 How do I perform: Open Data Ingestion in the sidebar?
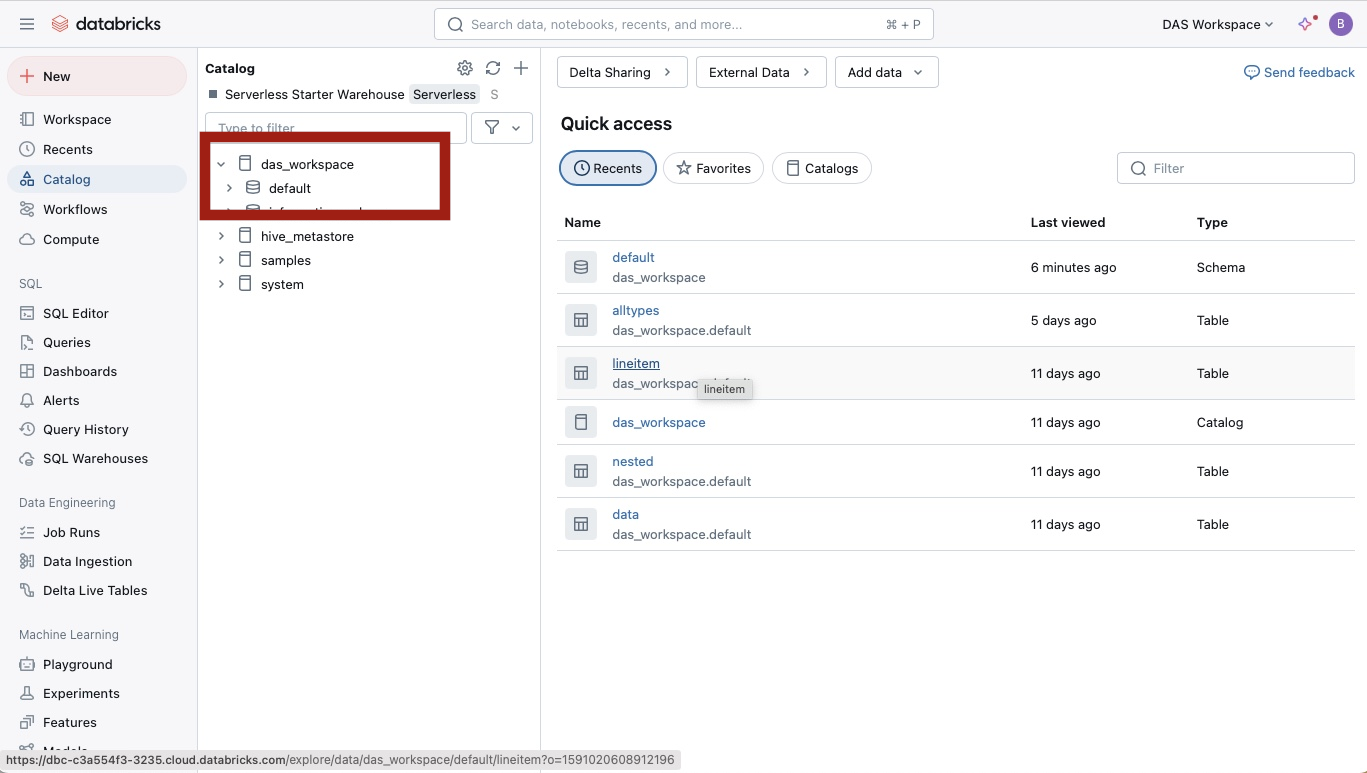click(x=97, y=561)
